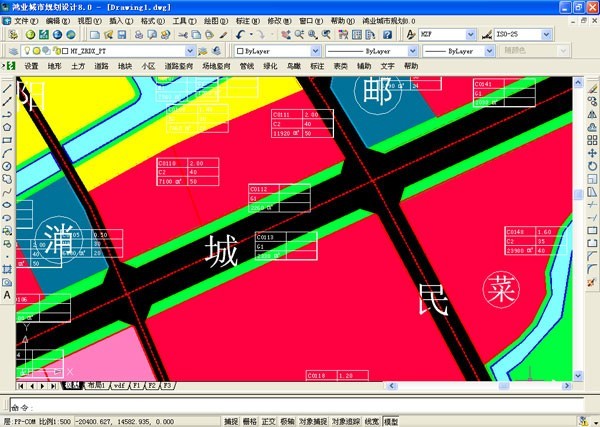Screen dimensions: 600x427
Task: Open the 道路 menu
Action: point(101,66)
